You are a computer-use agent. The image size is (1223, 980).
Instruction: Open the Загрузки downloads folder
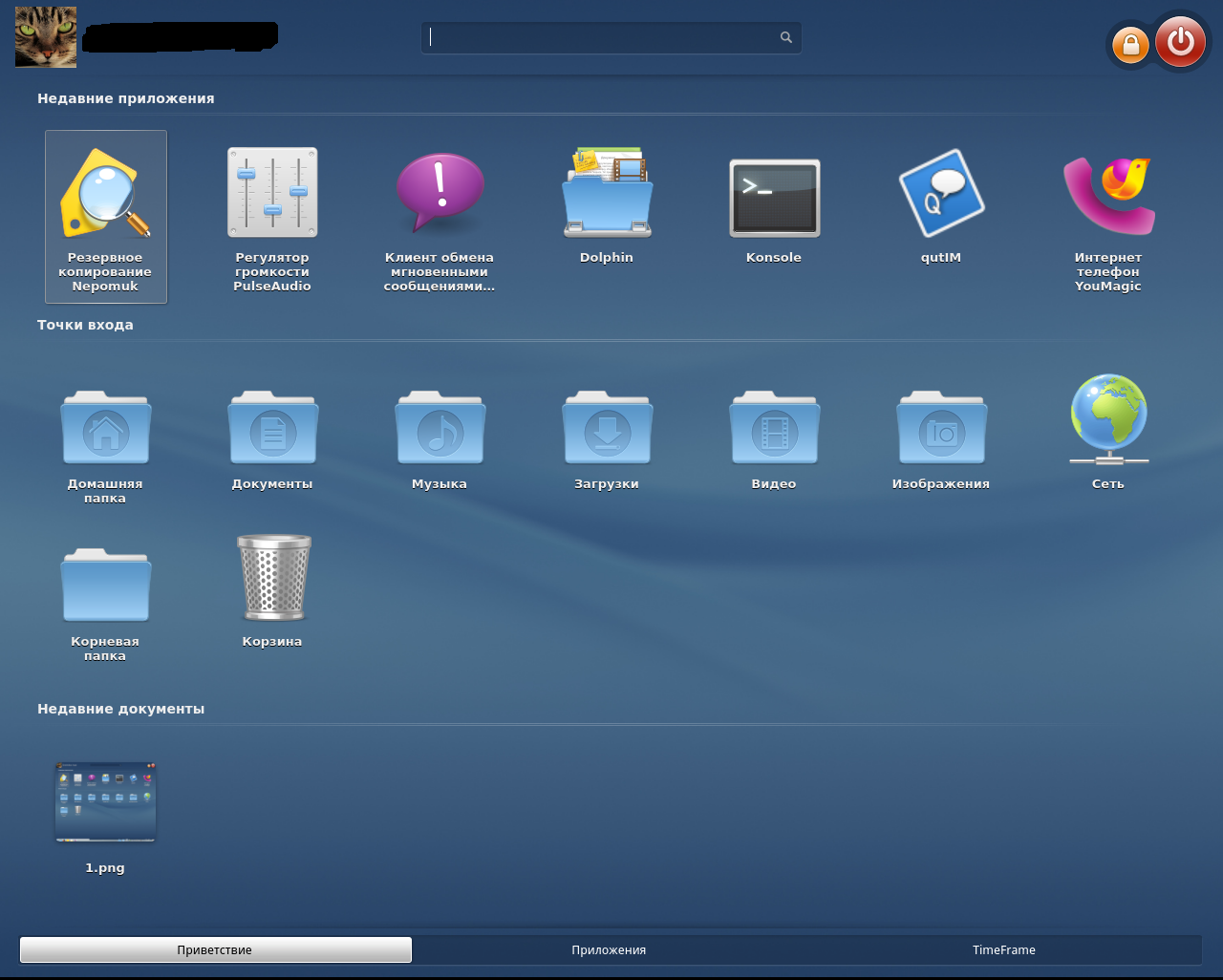click(607, 427)
